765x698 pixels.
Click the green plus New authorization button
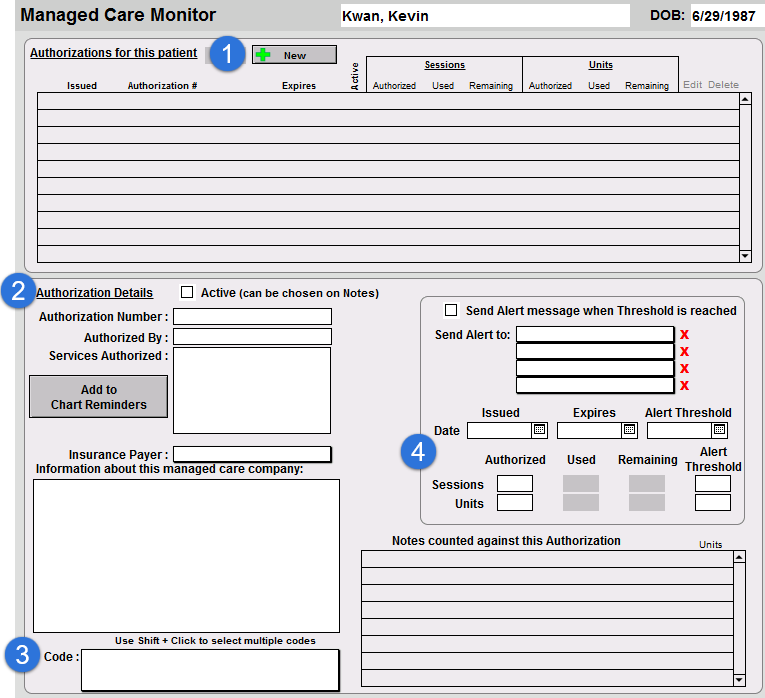pos(294,55)
